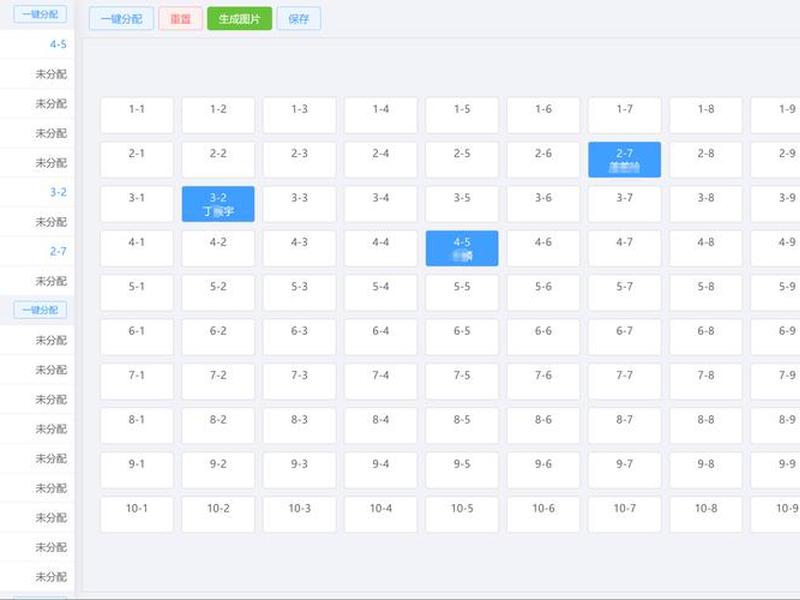
Task: Pick seat 3-8
Action: [706, 204]
